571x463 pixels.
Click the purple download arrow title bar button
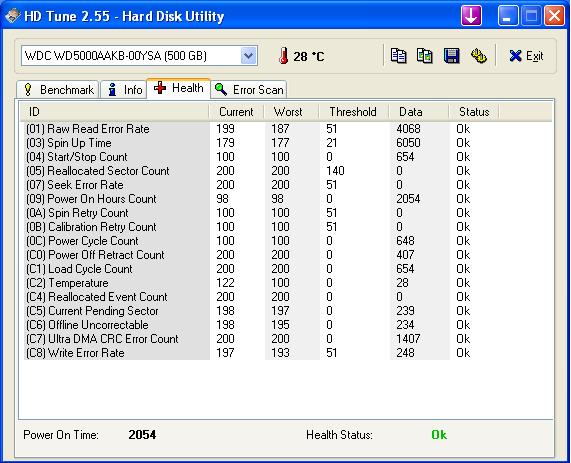471,16
